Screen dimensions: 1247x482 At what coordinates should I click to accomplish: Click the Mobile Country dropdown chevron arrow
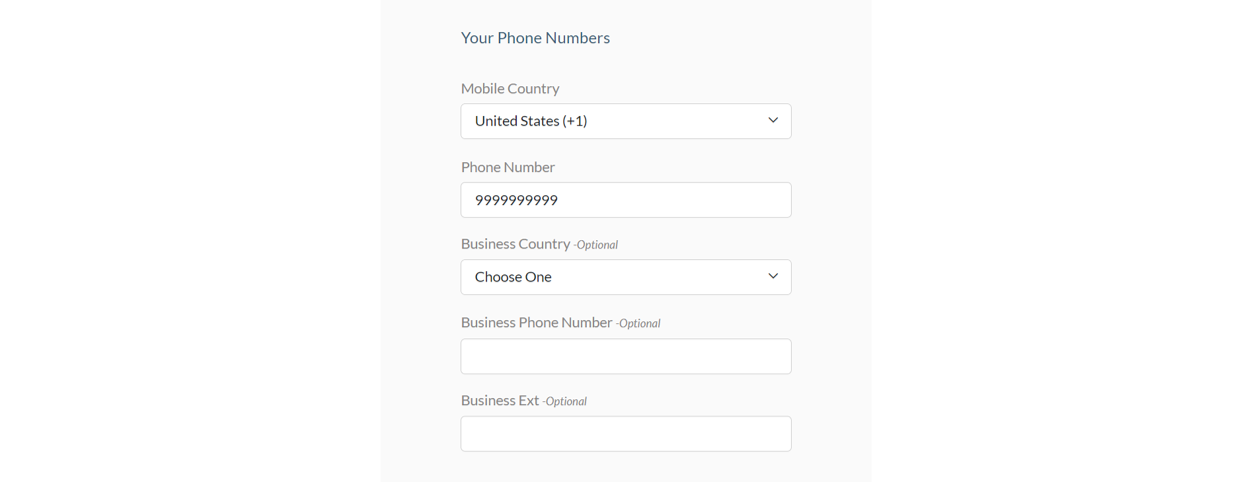point(772,121)
